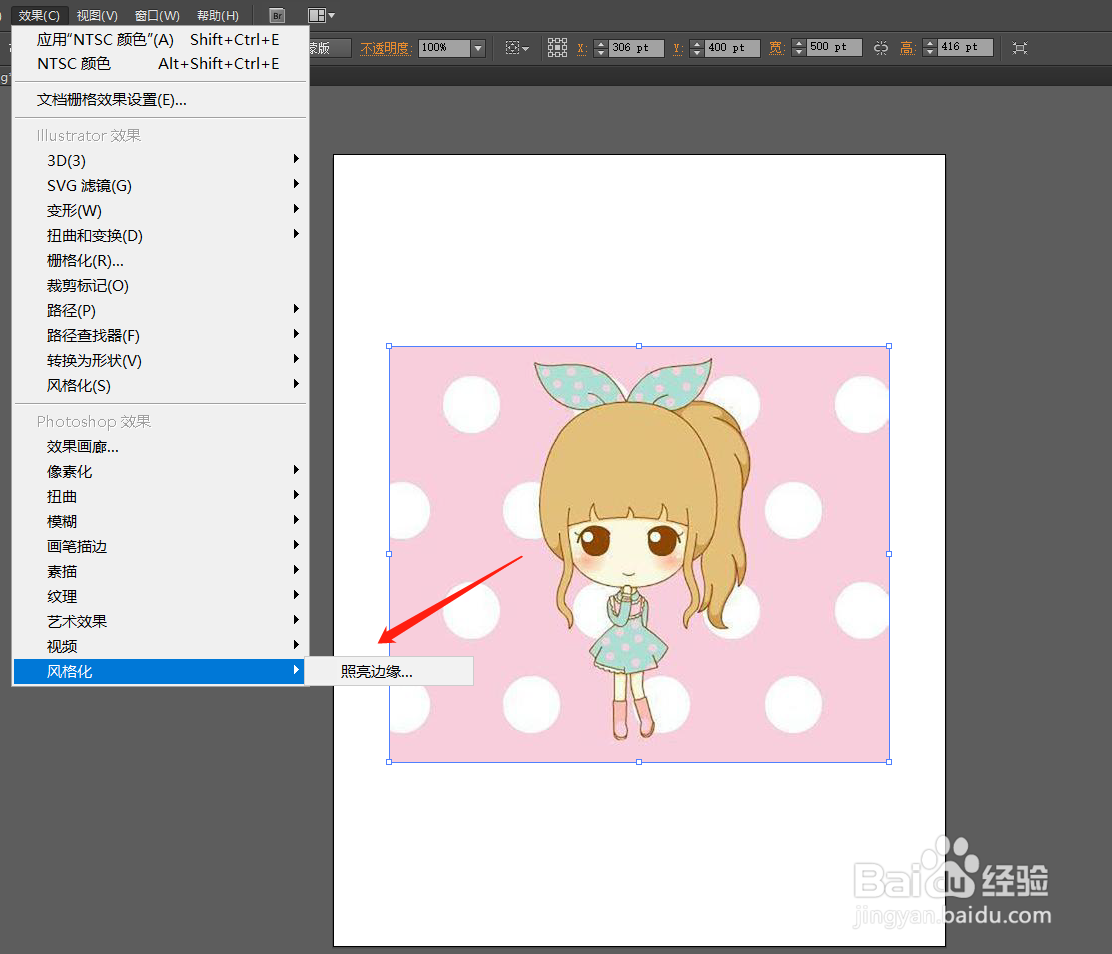Viewport: 1112px width, 954px height.
Task: Click bottom-right selection handle of image
Action: pos(889,762)
